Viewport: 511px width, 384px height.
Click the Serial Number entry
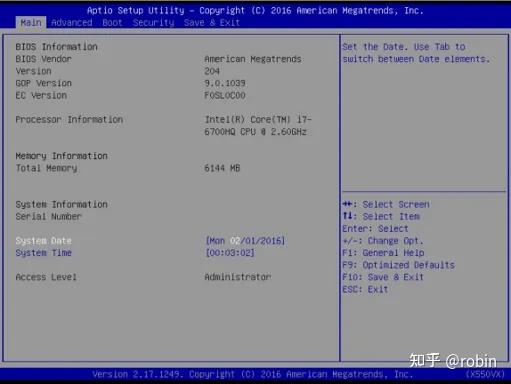click(49, 216)
